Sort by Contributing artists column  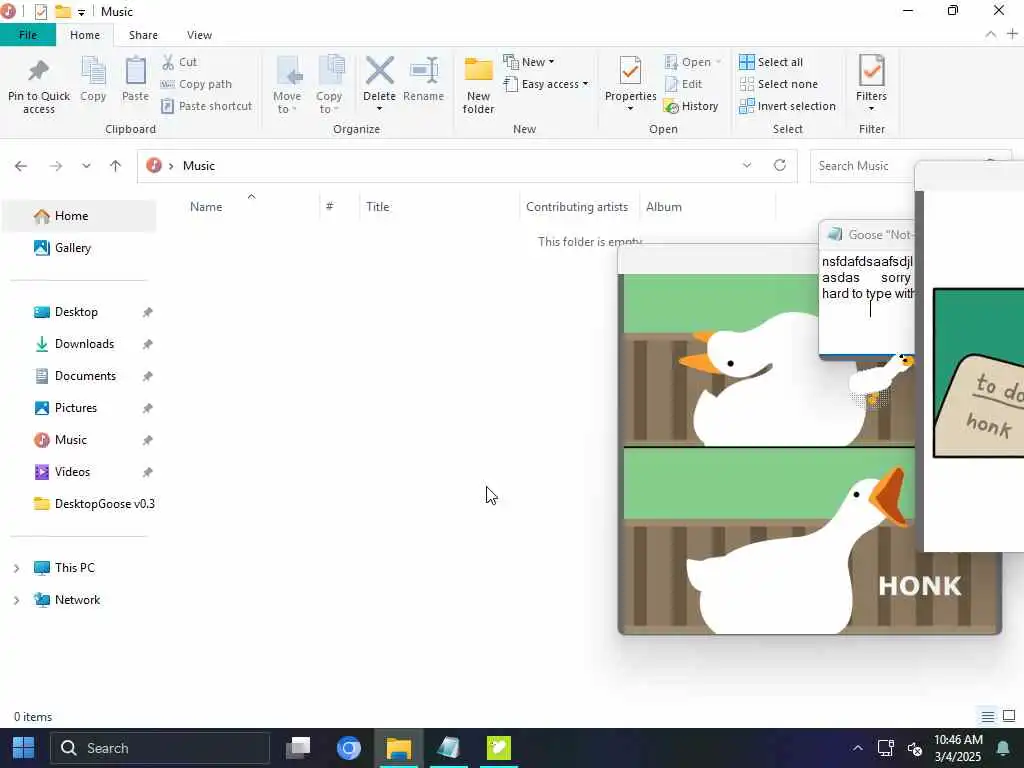[x=577, y=206]
